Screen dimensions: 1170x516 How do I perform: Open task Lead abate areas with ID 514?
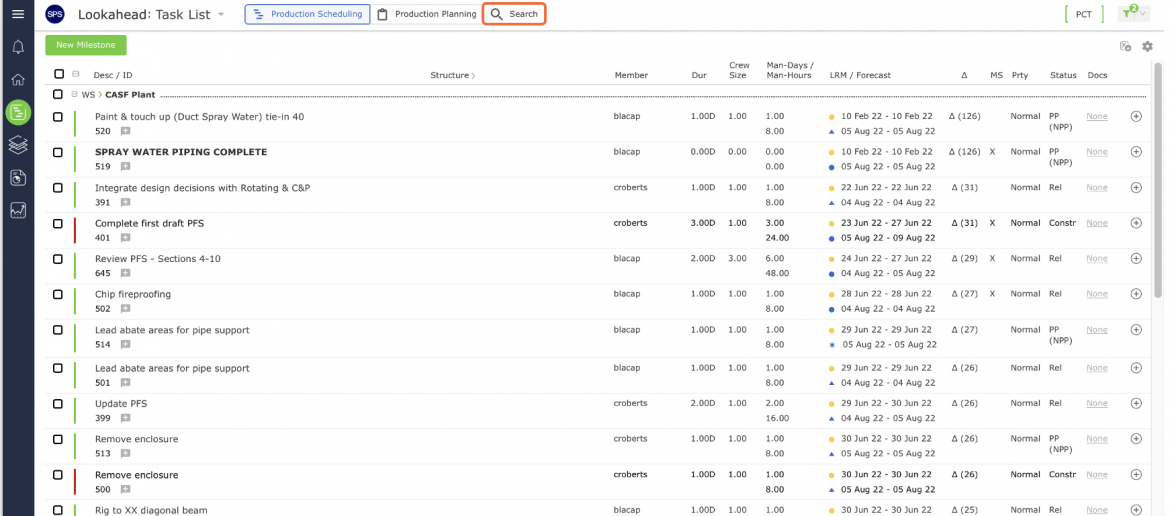(x=172, y=330)
